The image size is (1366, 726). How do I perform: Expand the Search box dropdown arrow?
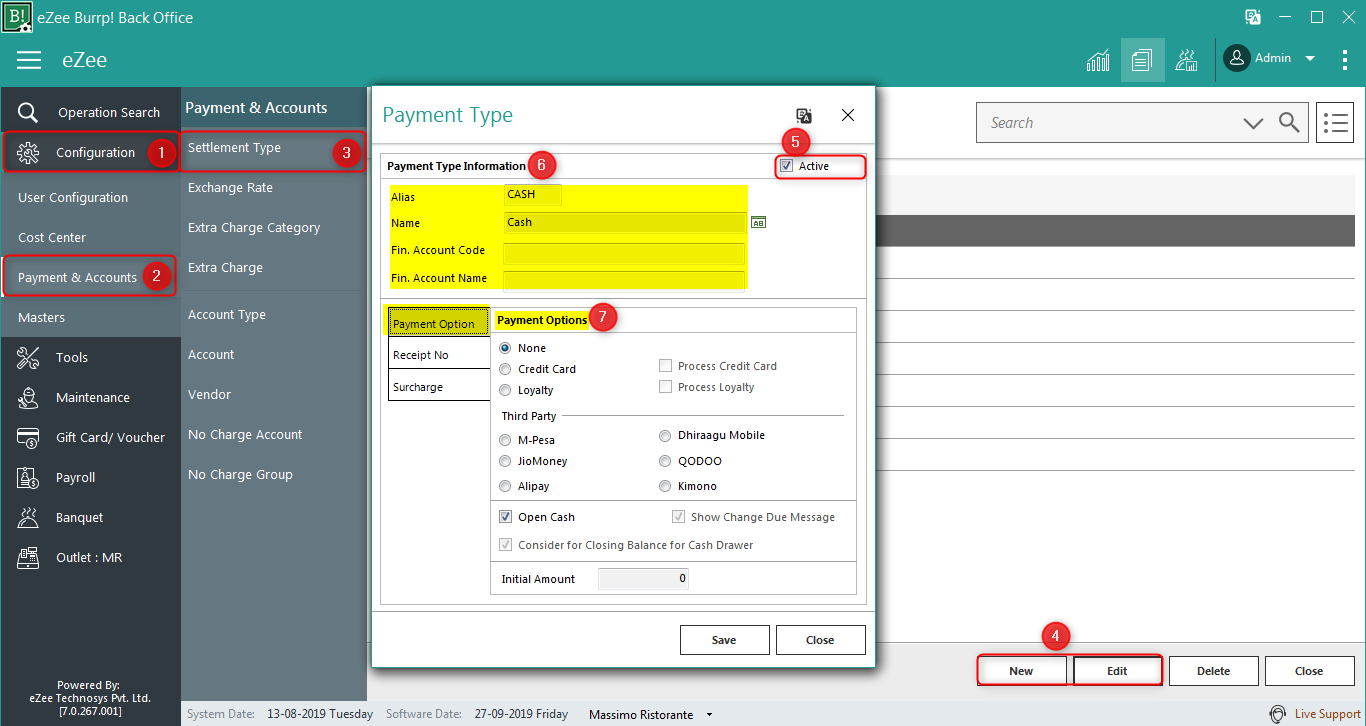[x=1253, y=123]
